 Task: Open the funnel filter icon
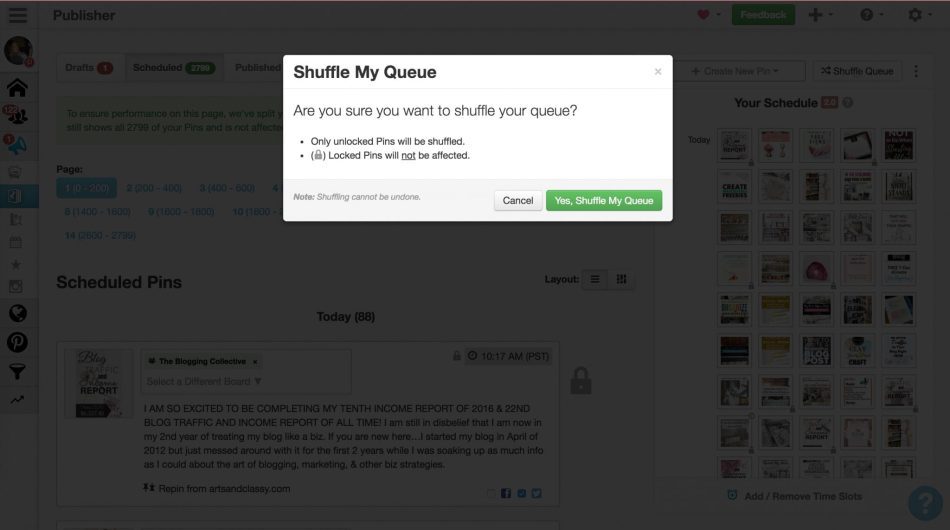(x=17, y=371)
